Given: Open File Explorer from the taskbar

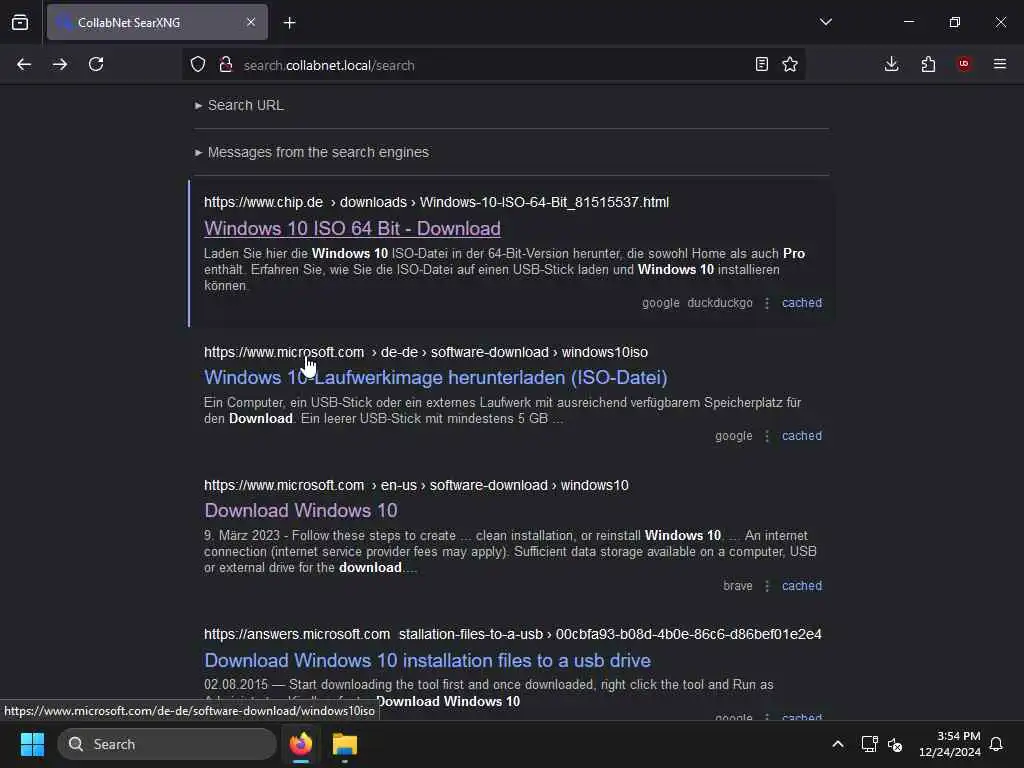Looking at the screenshot, I should pyautogui.click(x=345, y=744).
